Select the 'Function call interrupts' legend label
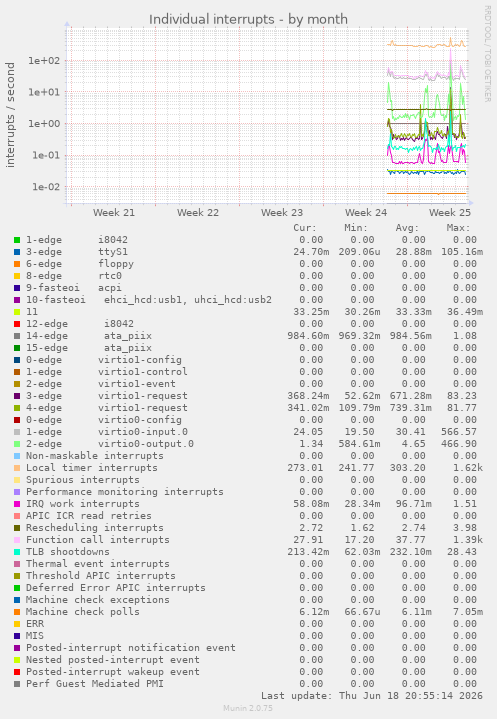Image resolution: width=497 pixels, height=719 pixels. (98, 540)
